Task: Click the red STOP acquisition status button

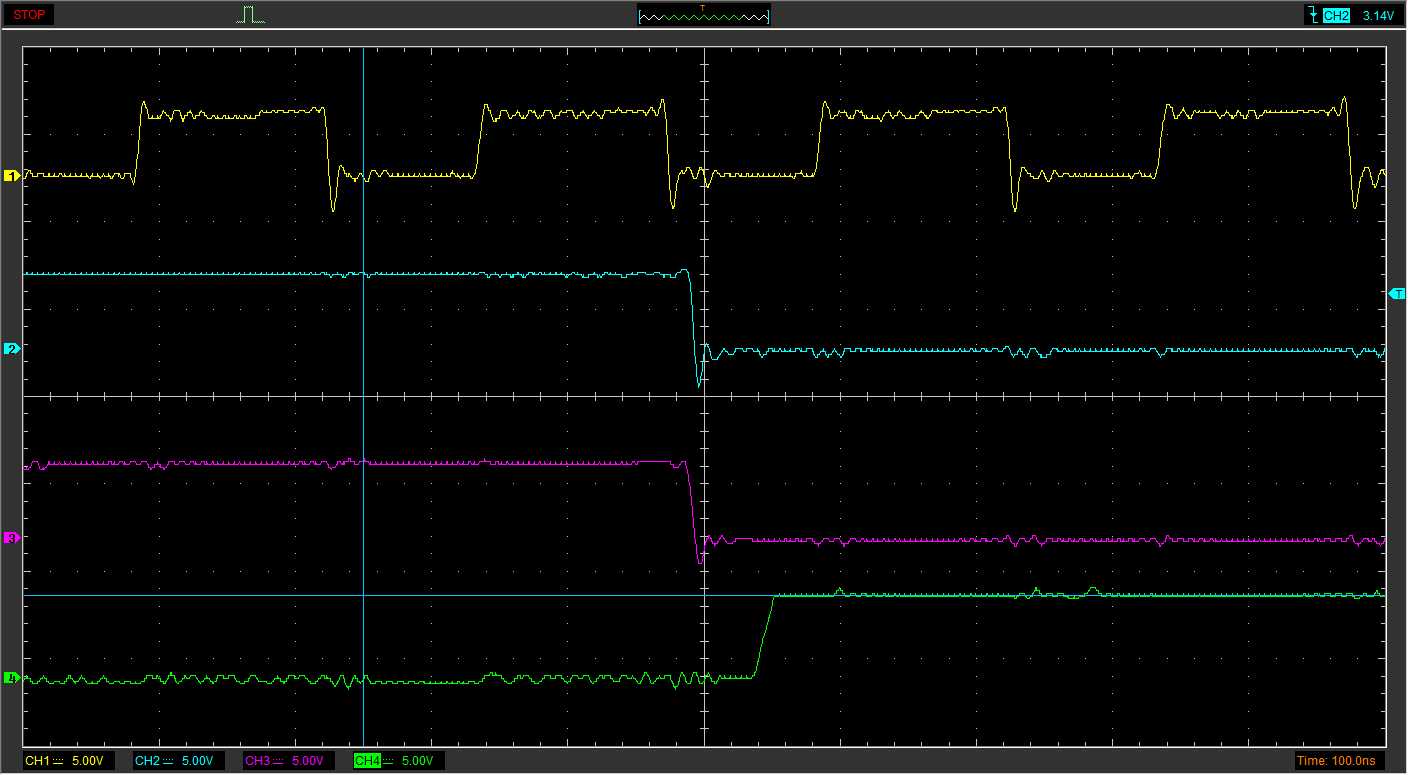Action: point(29,15)
